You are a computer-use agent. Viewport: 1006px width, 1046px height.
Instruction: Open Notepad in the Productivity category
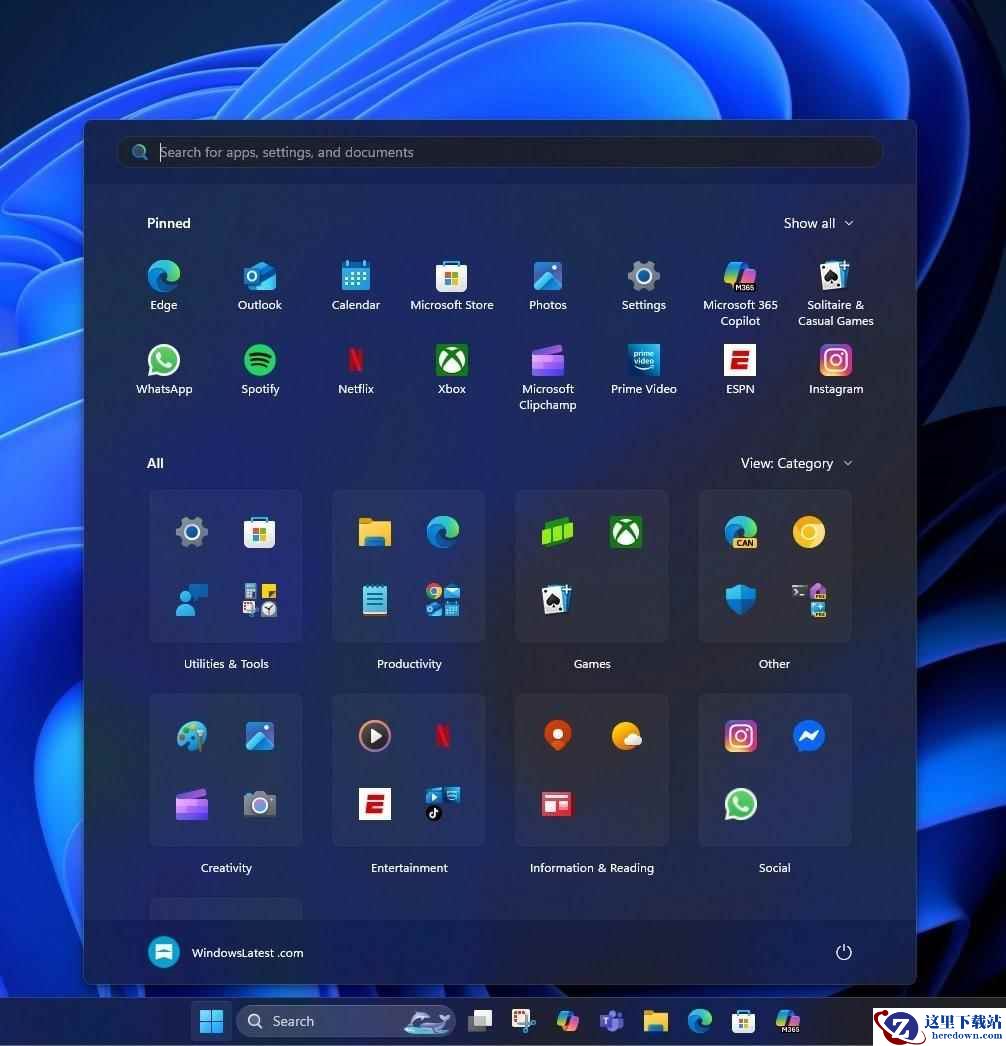pyautogui.click(x=374, y=600)
